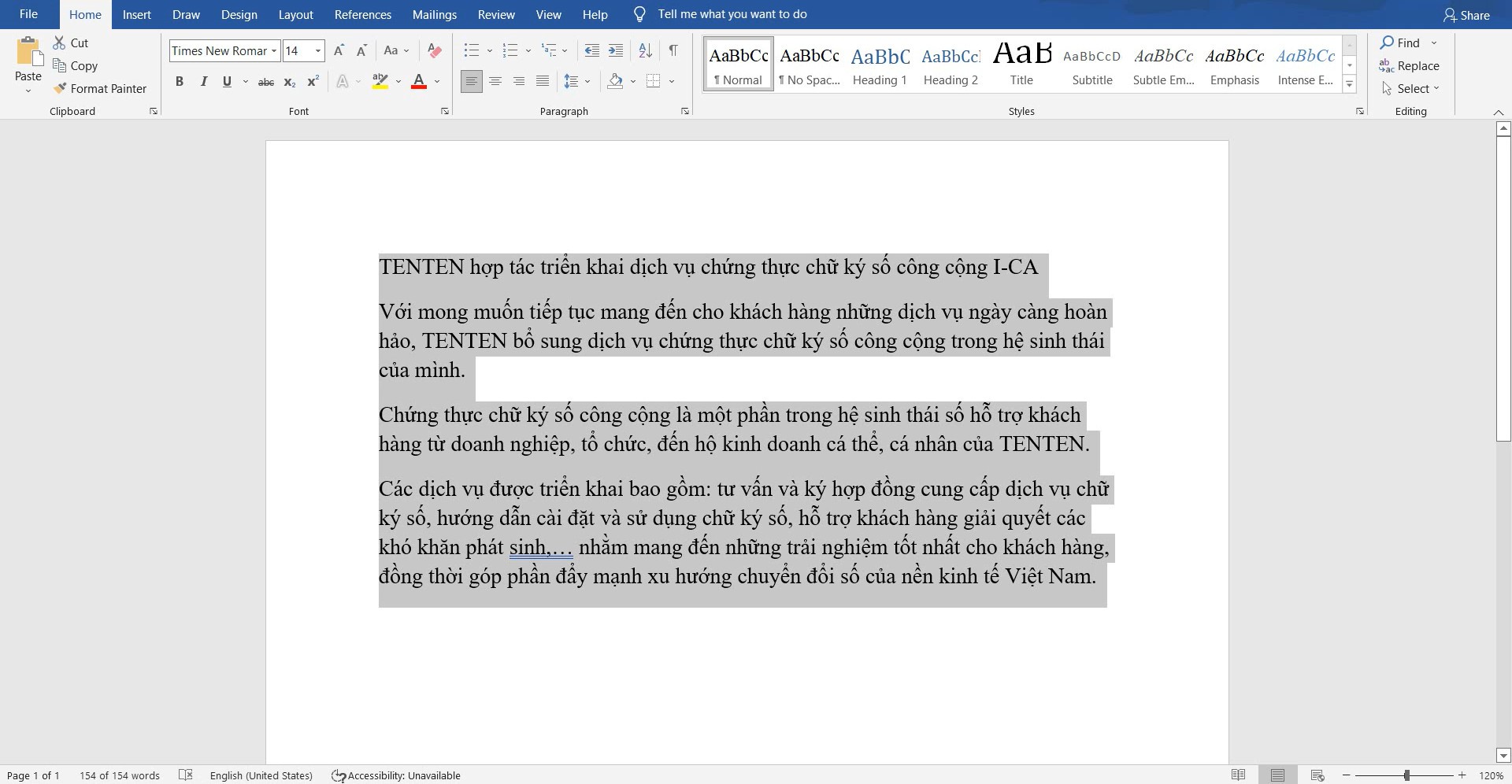
Task: Toggle bold formatting
Action: (x=180, y=82)
